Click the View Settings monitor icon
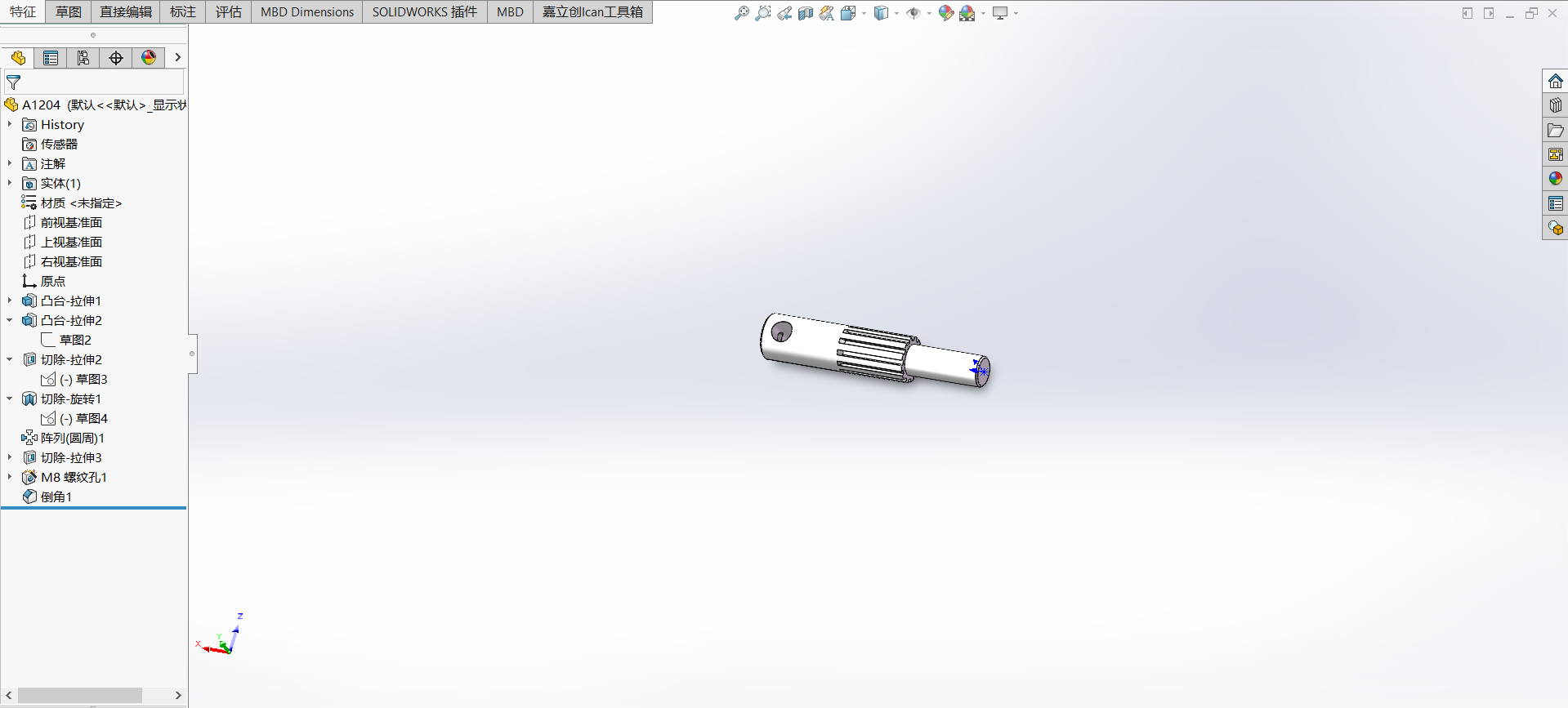The height and width of the screenshot is (708, 1568). coord(1000,13)
